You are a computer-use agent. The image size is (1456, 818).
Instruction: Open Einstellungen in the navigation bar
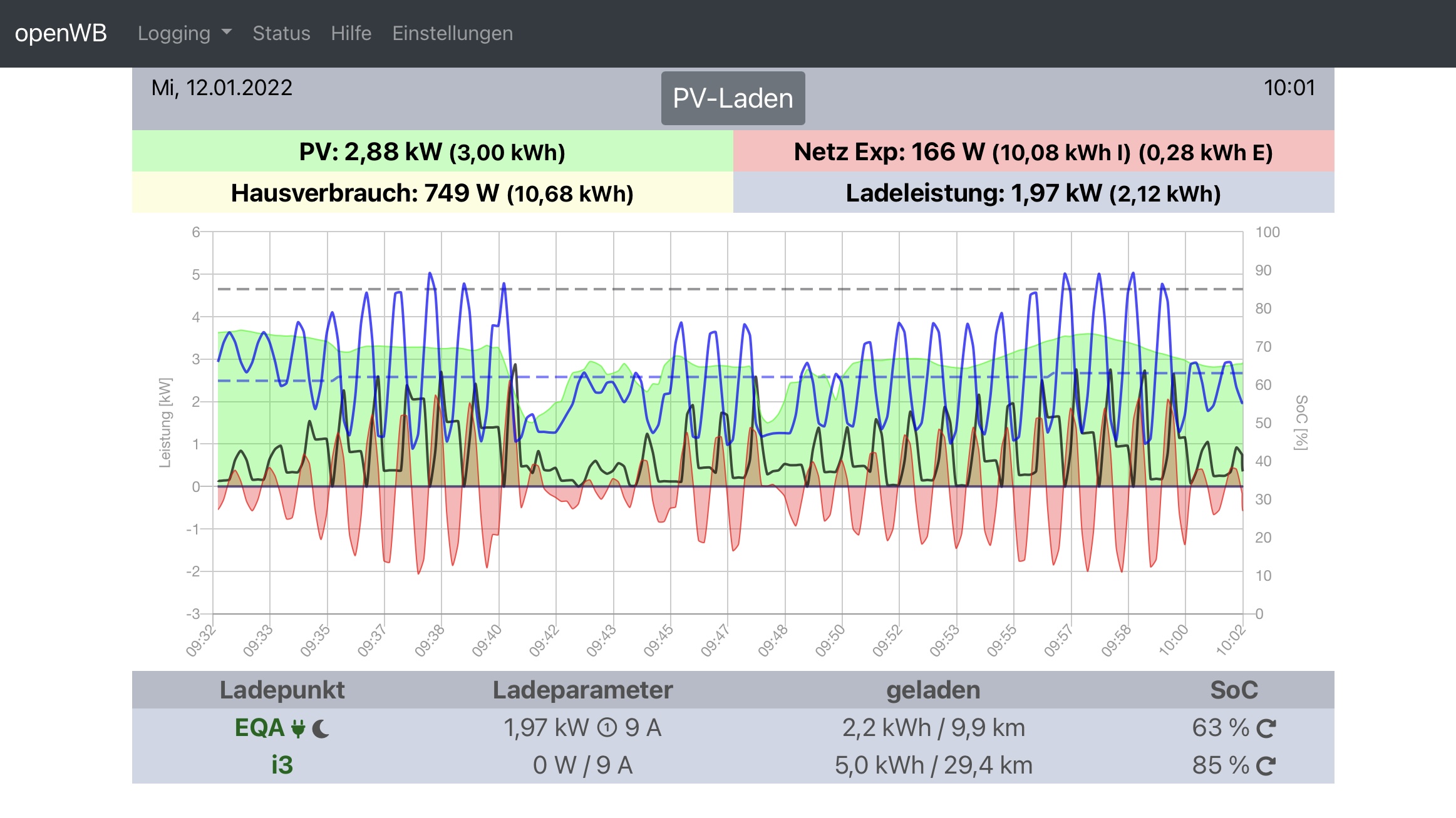point(452,33)
